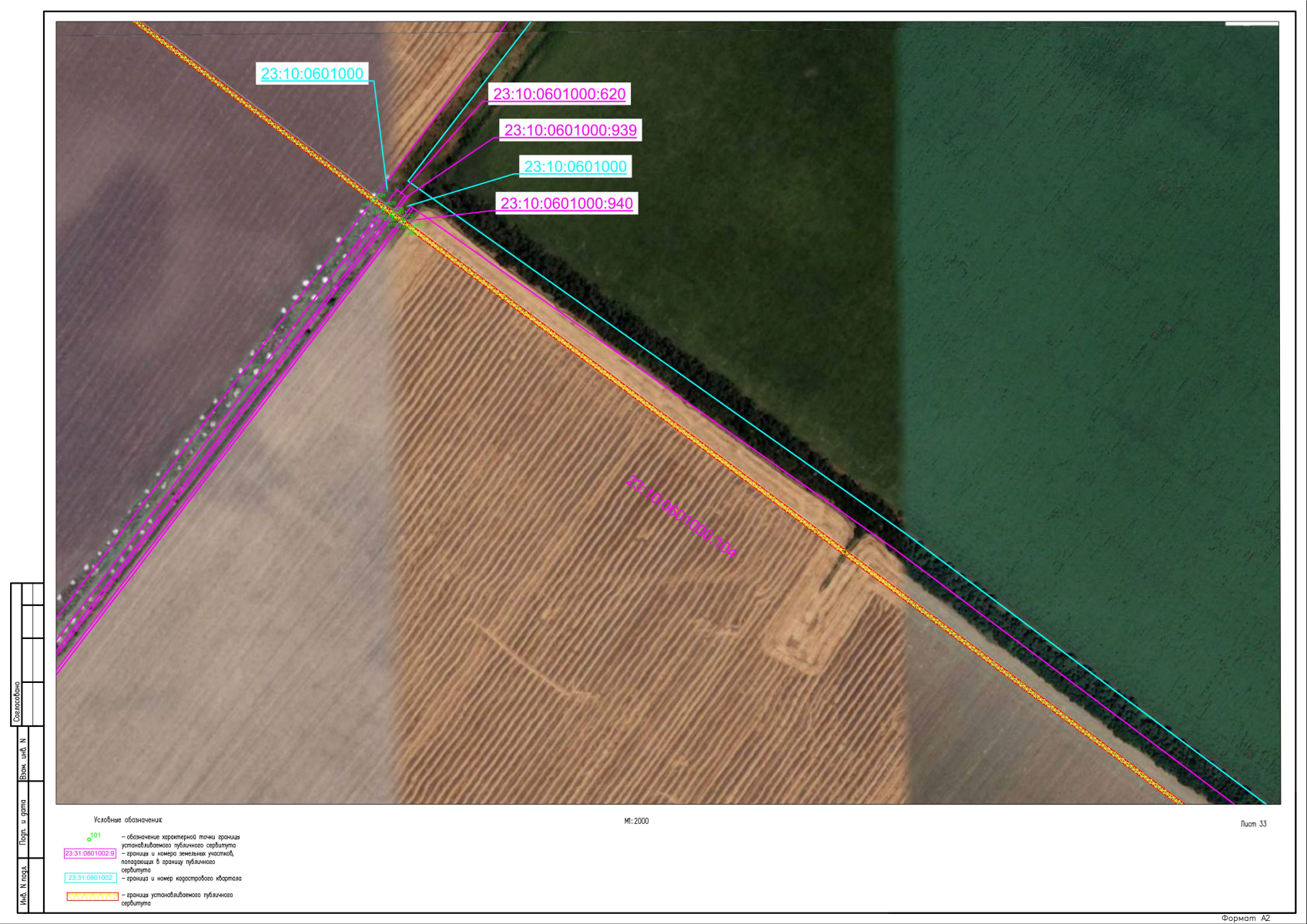Select the 'Взам. инв. N' stamp cell
This screenshot has height=924, width=1307.
(x=23, y=758)
